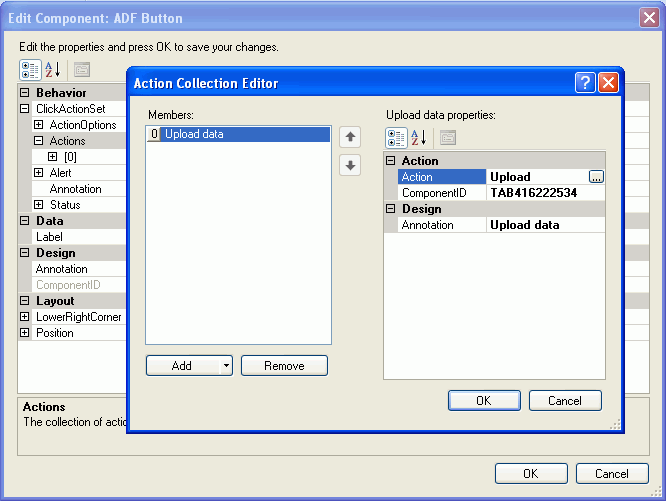Select the ComponentID row in Upload data properties
666x501 pixels.
[442, 193]
